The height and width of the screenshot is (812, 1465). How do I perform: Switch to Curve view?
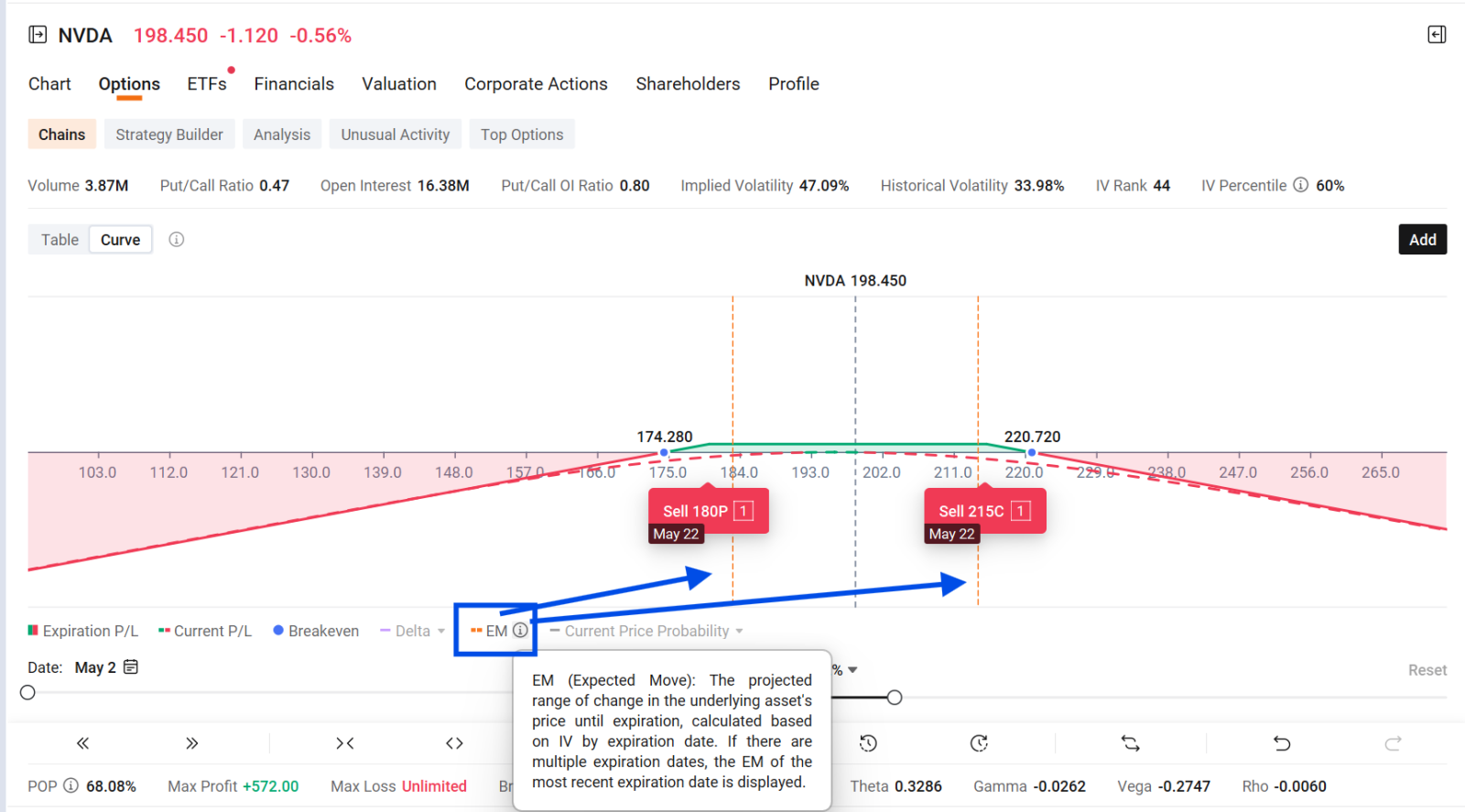coord(121,240)
